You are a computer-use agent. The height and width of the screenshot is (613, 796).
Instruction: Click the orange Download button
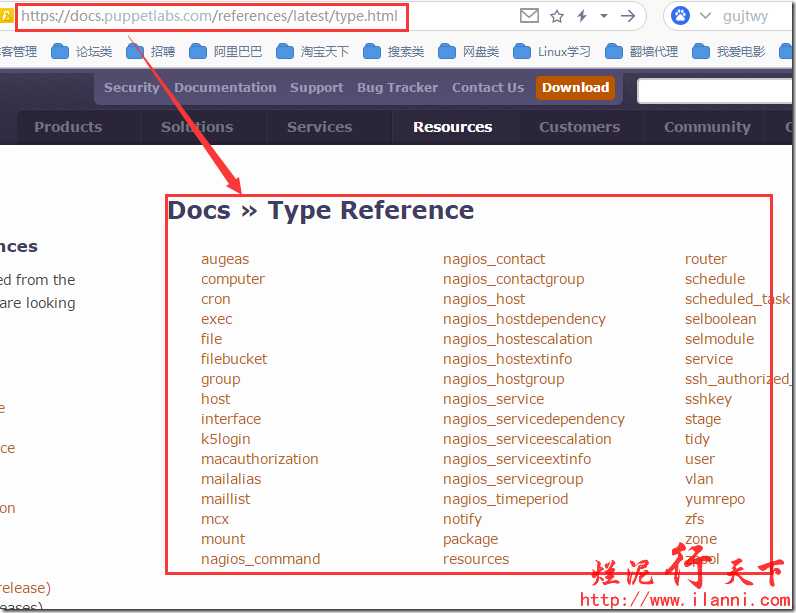tap(575, 87)
